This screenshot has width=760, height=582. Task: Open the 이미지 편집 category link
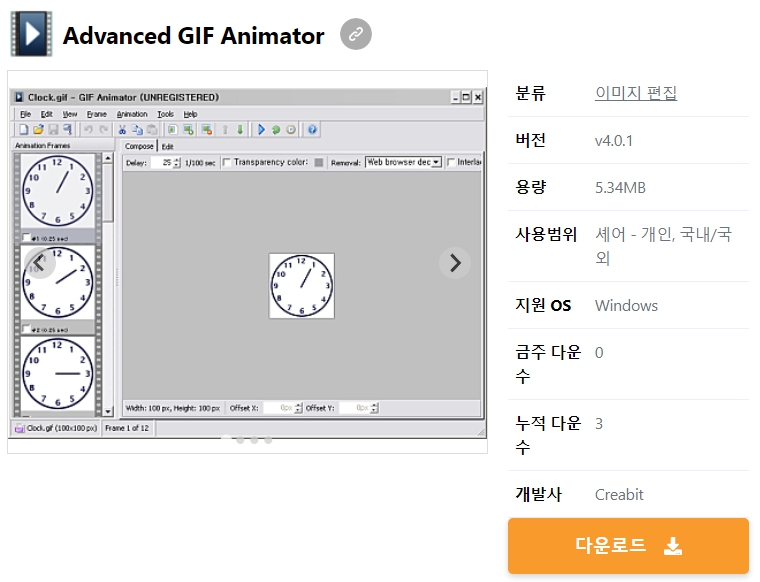[x=636, y=93]
